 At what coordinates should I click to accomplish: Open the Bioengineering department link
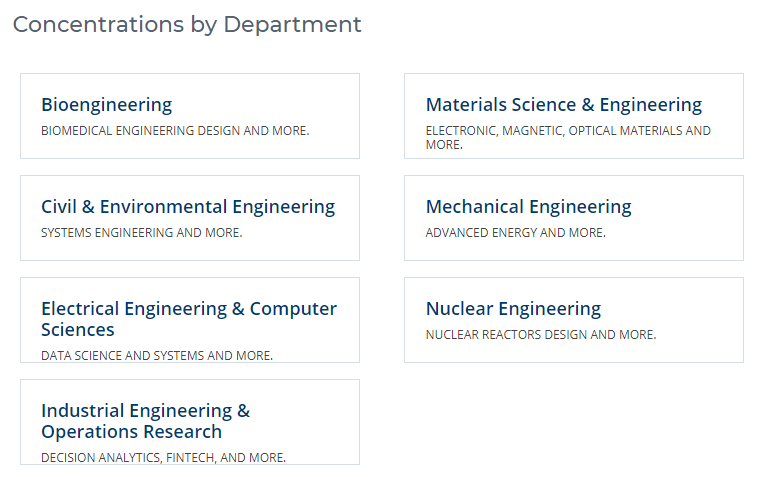(x=106, y=105)
